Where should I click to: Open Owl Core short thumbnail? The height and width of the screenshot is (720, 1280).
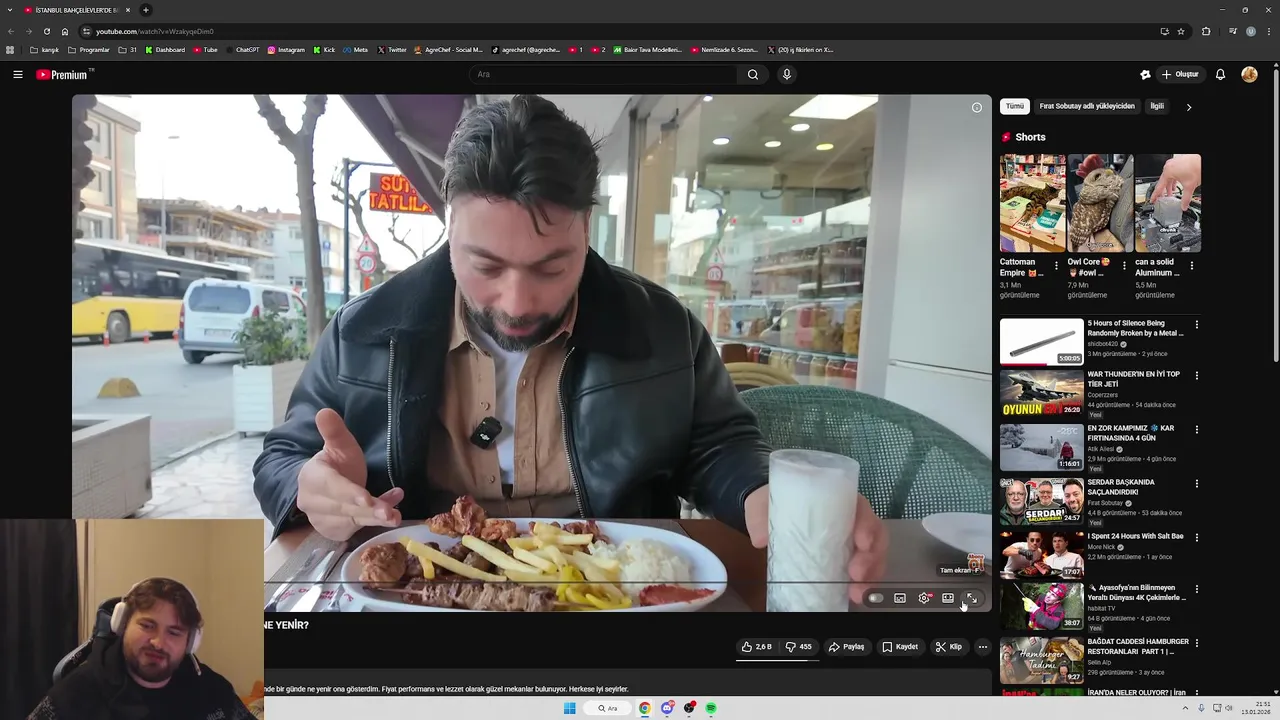(x=1100, y=203)
